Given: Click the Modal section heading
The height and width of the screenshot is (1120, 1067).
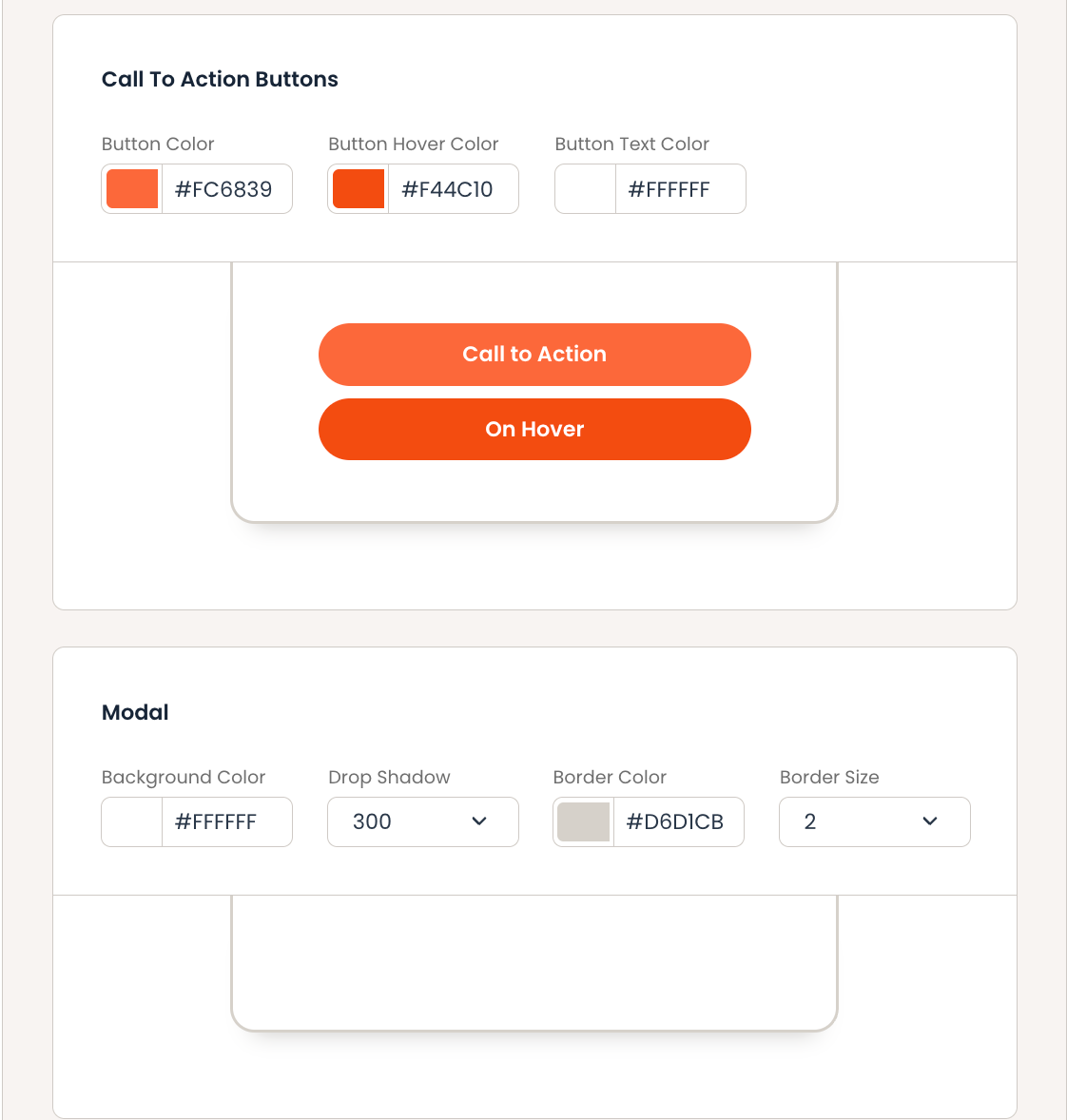Looking at the screenshot, I should coord(135,713).
